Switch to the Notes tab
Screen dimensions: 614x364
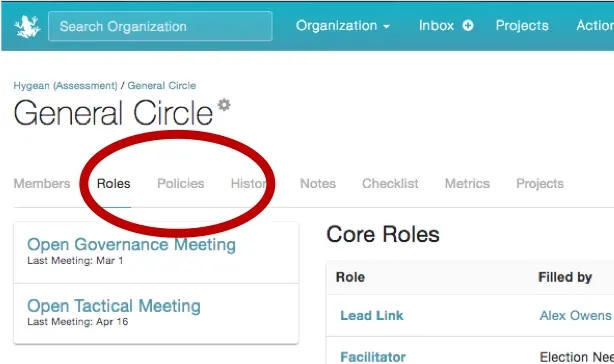(318, 184)
